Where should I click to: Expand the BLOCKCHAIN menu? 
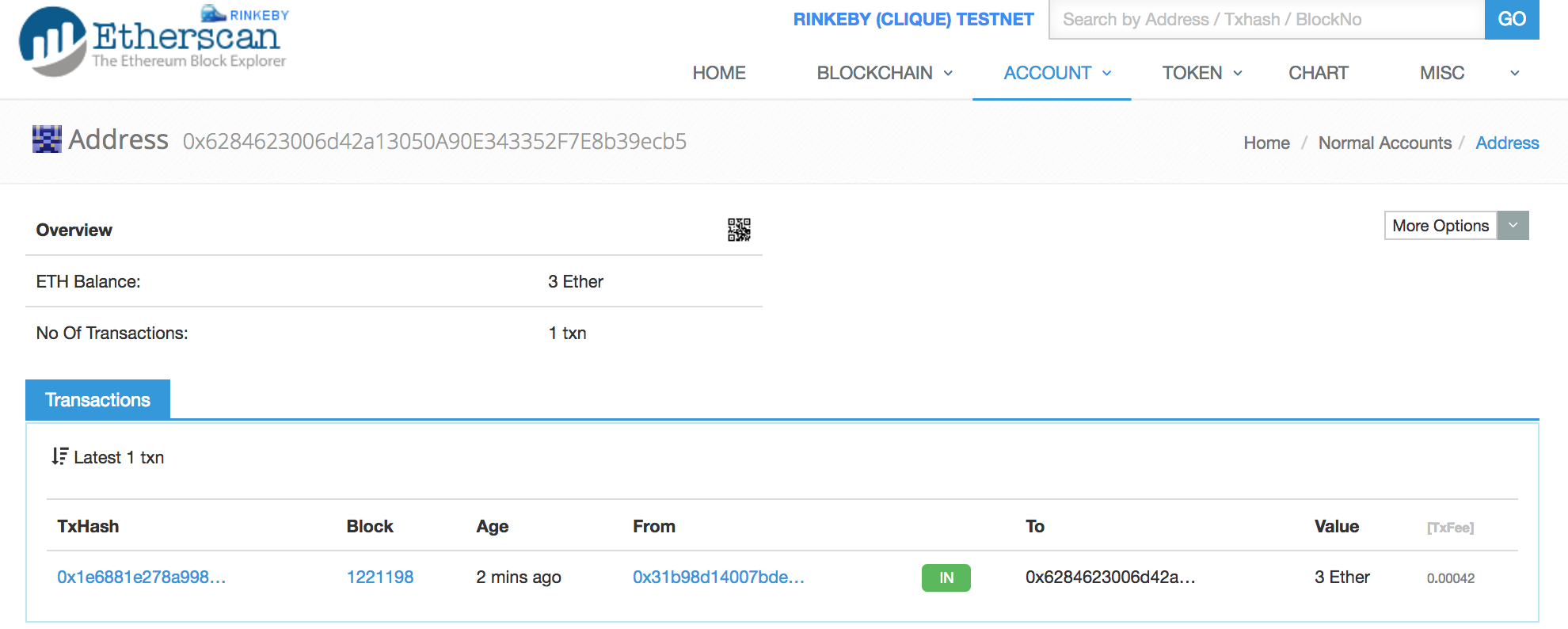click(x=885, y=73)
